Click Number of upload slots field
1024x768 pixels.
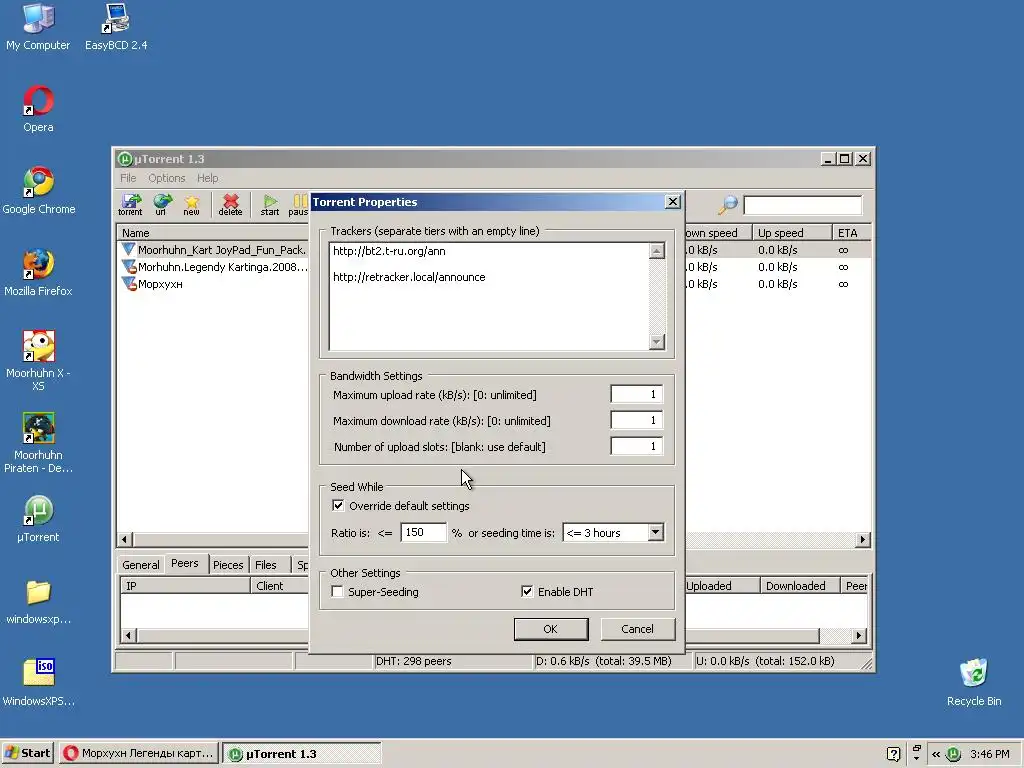pos(636,447)
